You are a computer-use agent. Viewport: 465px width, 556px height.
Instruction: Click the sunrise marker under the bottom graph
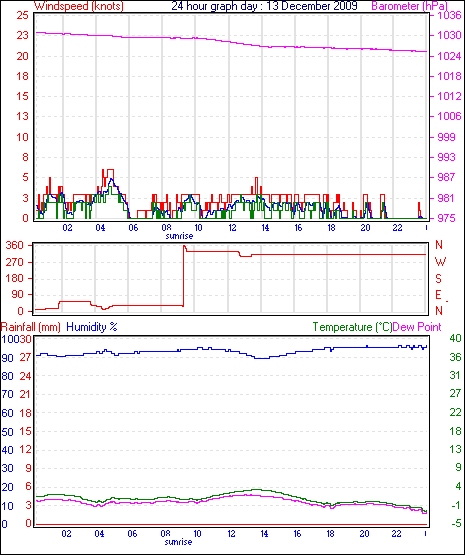[178, 542]
